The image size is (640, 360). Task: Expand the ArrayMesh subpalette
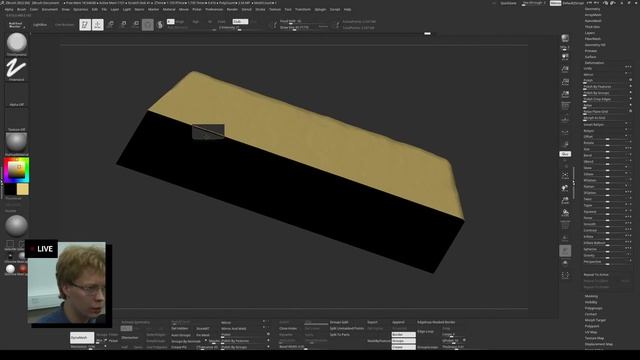593,15
